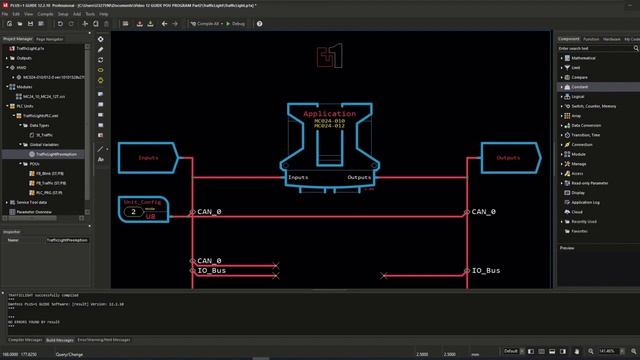The image size is (640, 360).
Task: Select the yellow polygon drawing tool
Action: click(100, 80)
